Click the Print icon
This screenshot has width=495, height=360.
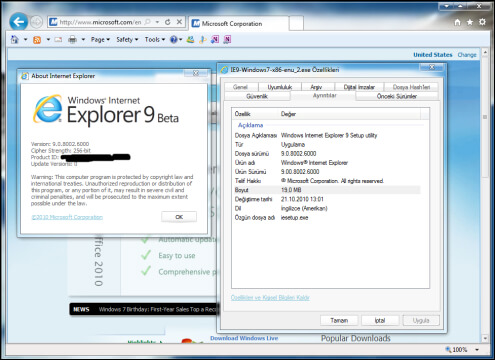pyautogui.click(x=72, y=40)
